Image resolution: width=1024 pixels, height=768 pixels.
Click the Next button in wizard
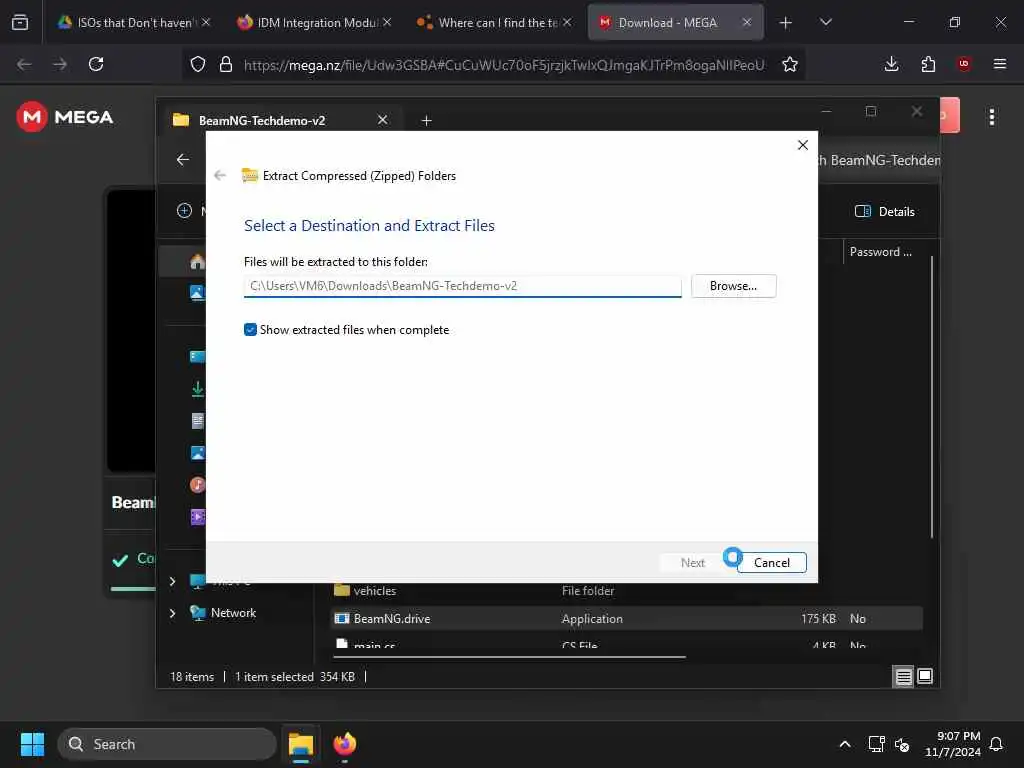[692, 562]
